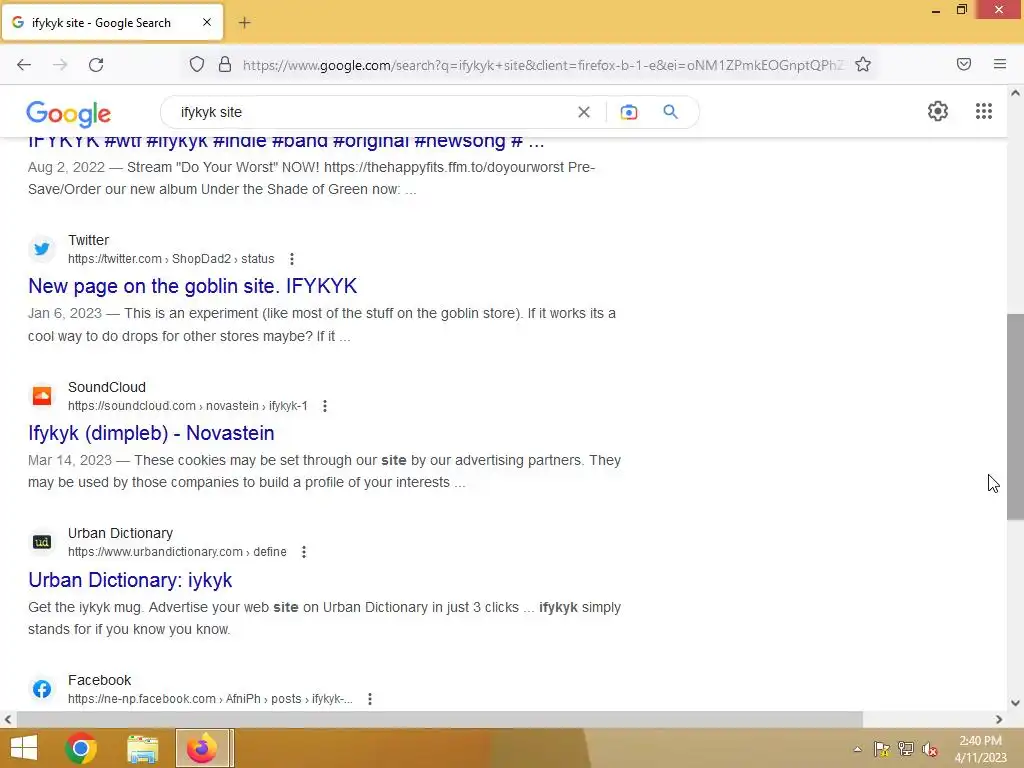The height and width of the screenshot is (768, 1024).
Task: Click Twitter bird favicon
Action: pyautogui.click(x=42, y=249)
